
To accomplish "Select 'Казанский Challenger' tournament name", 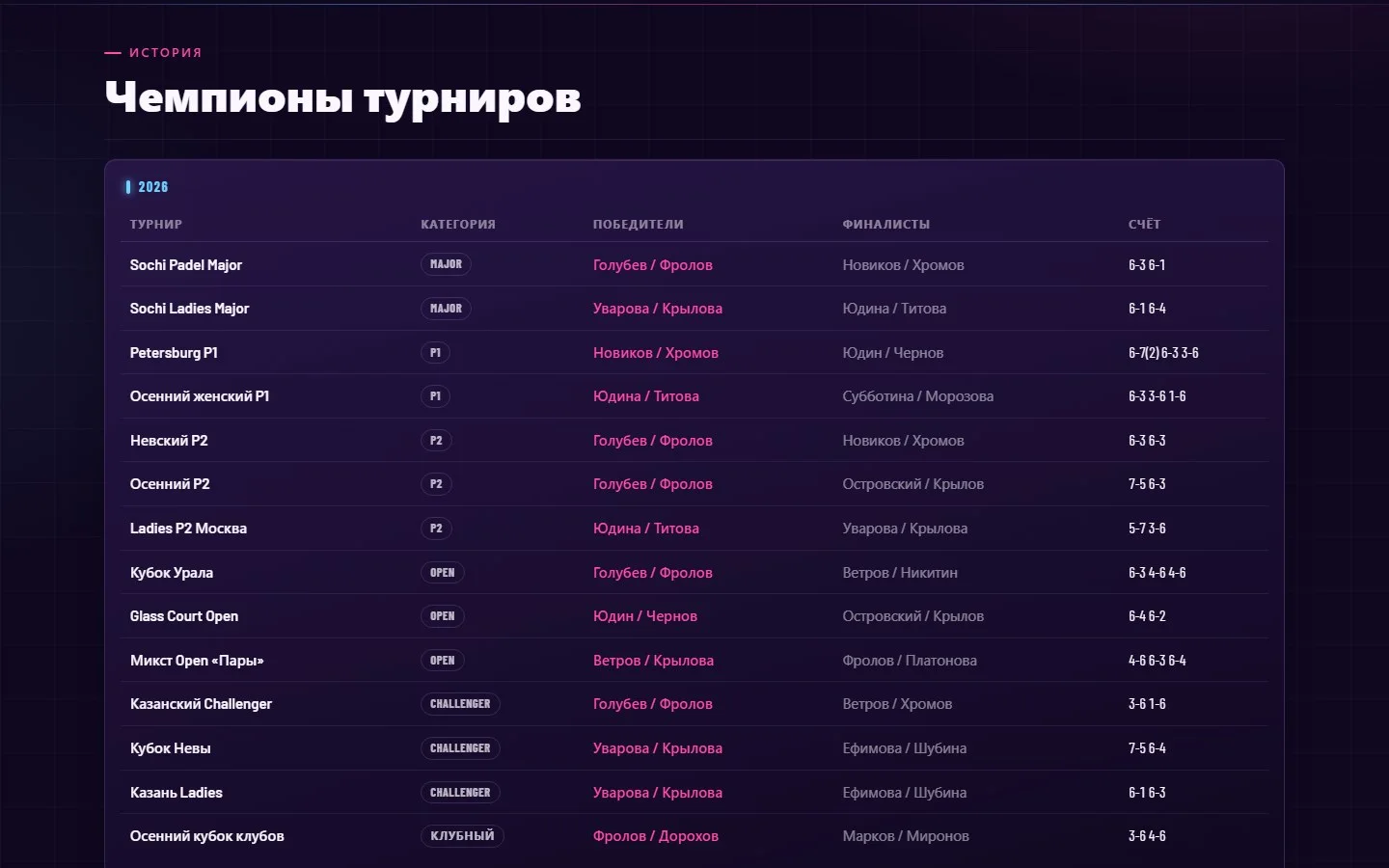I will click(201, 704).
